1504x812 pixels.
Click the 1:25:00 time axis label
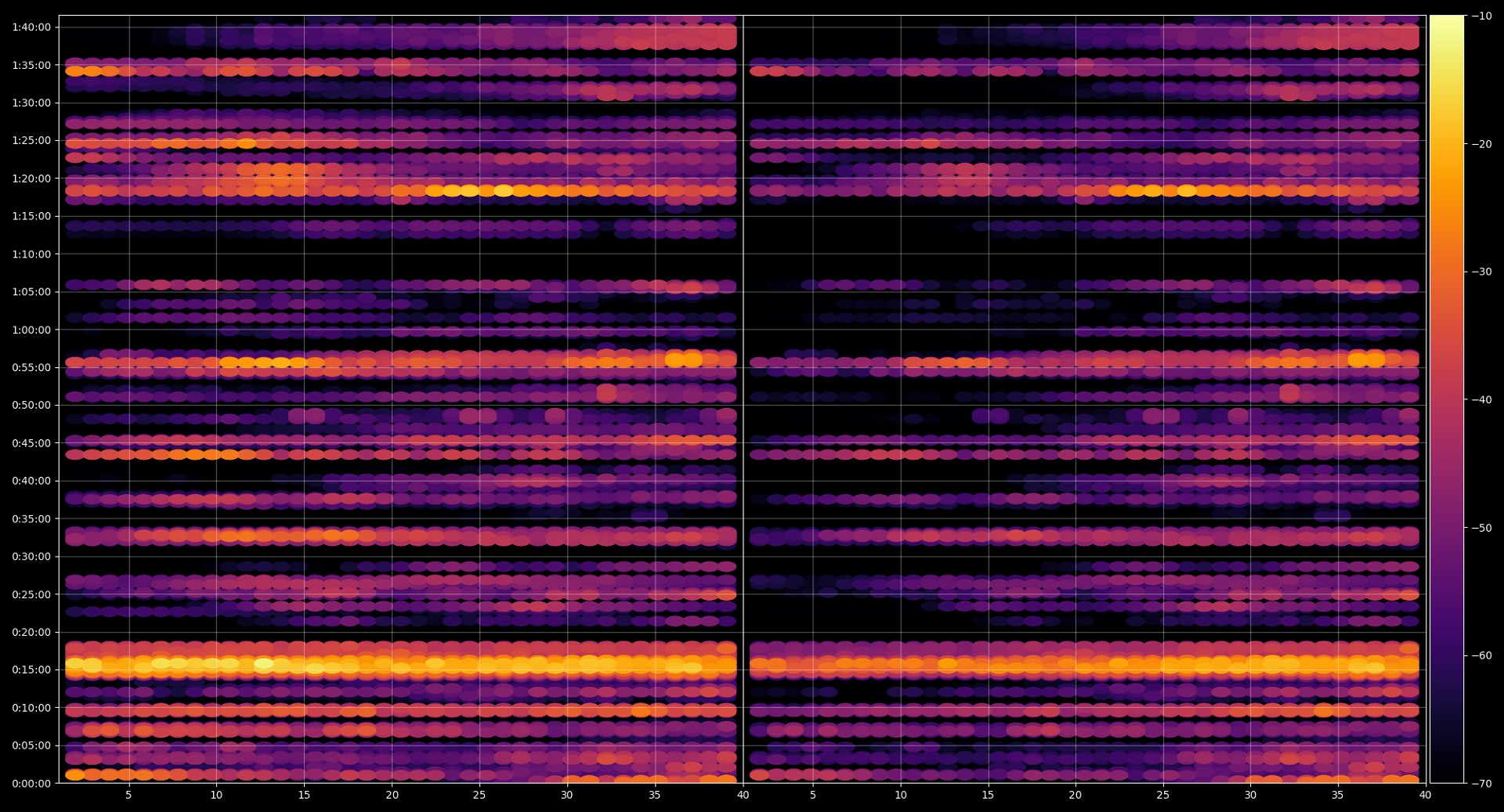(31, 141)
